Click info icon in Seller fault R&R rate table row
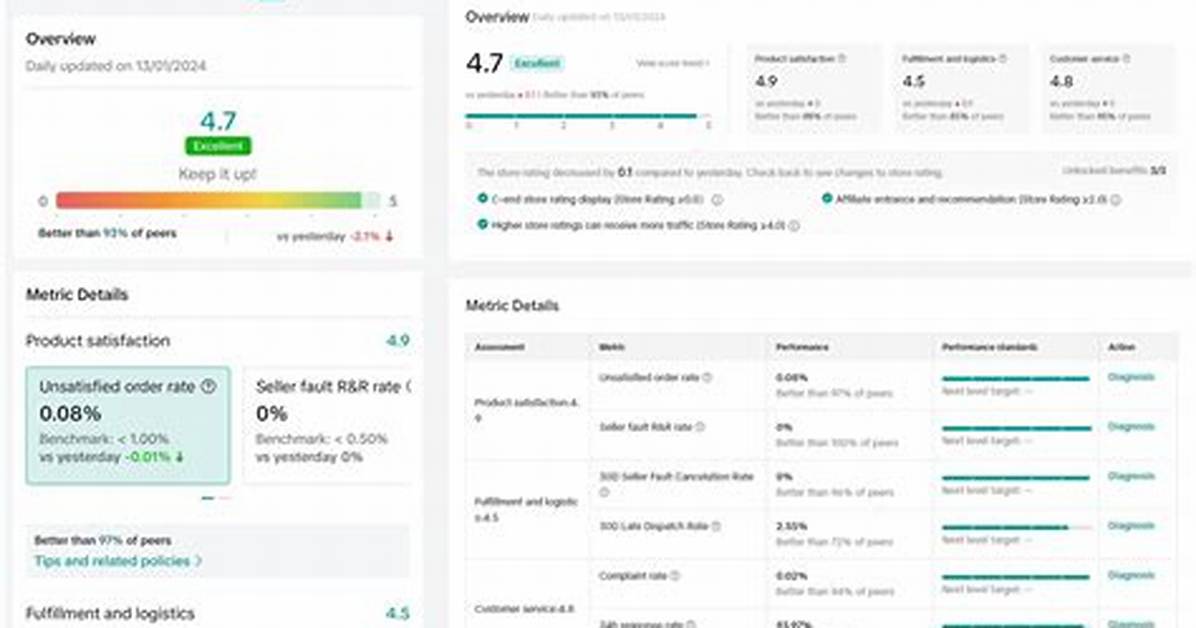This screenshot has width=1196, height=628. coord(700,427)
